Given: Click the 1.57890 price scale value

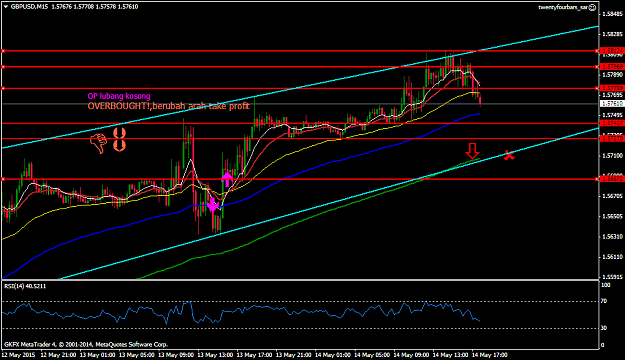Looking at the screenshot, I should pyautogui.click(x=612, y=75).
